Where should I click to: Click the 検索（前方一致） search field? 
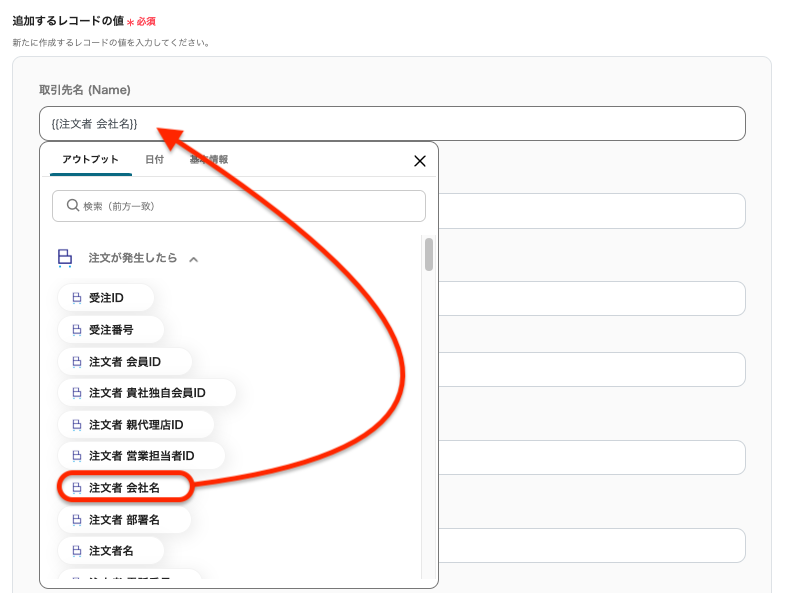239,206
